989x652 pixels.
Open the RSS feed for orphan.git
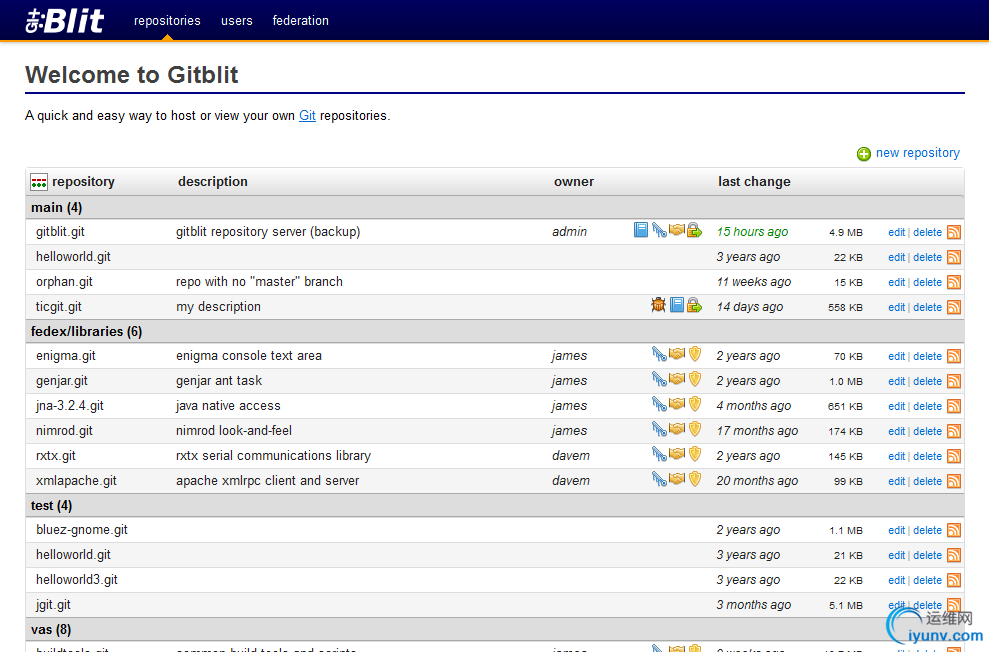(x=954, y=282)
